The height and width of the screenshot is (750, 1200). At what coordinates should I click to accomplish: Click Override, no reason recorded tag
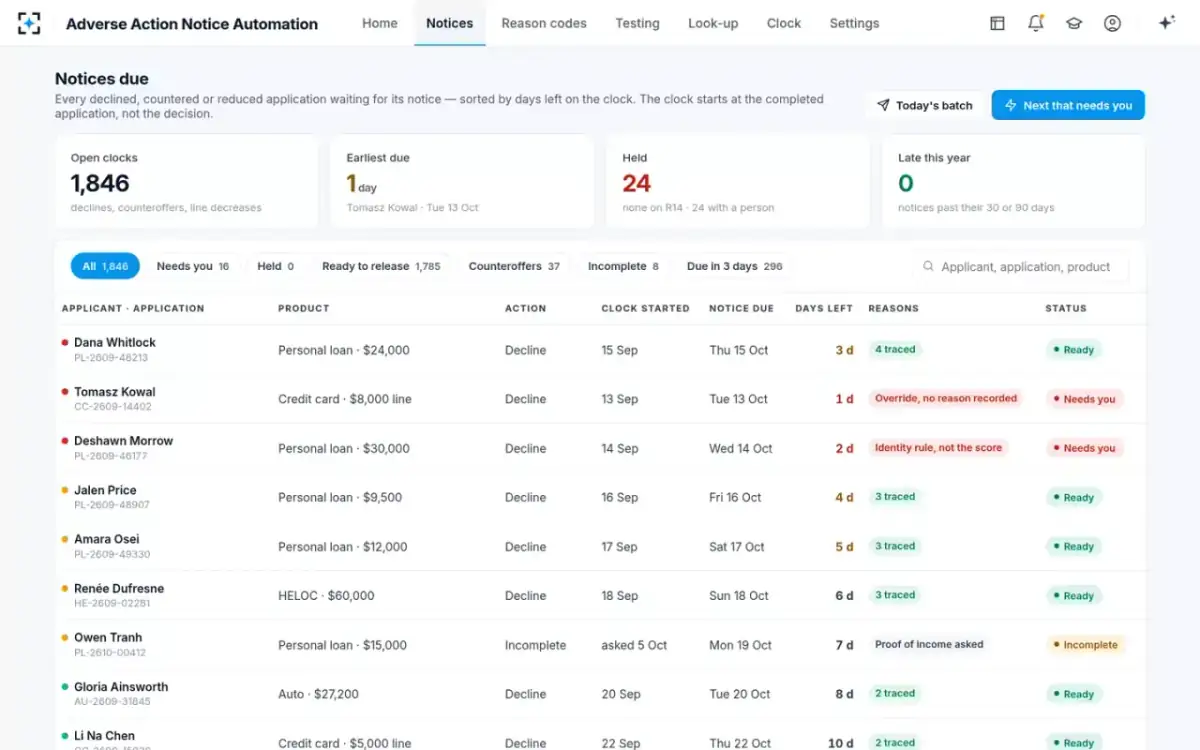pyautogui.click(x=946, y=398)
